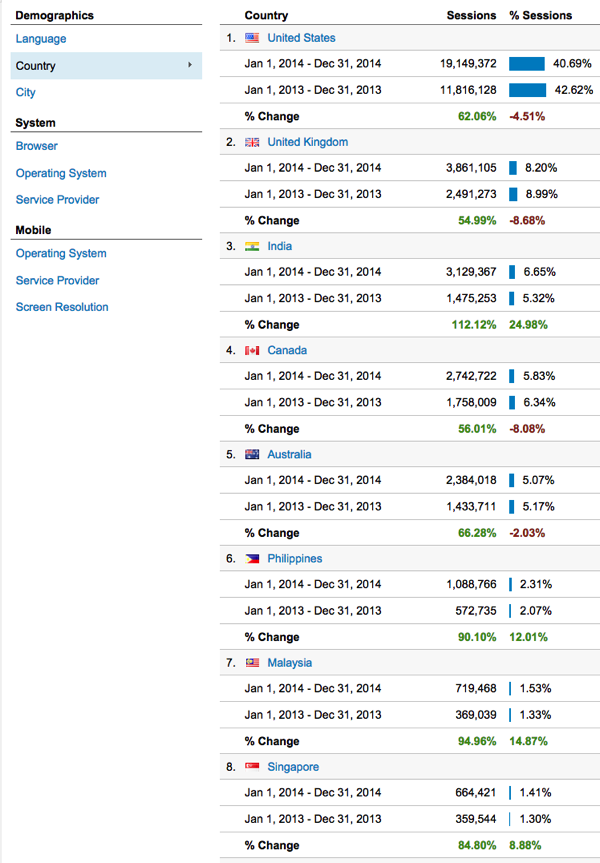600x863 pixels.
Task: Click the 62.06% change value
Action: pos(477,117)
